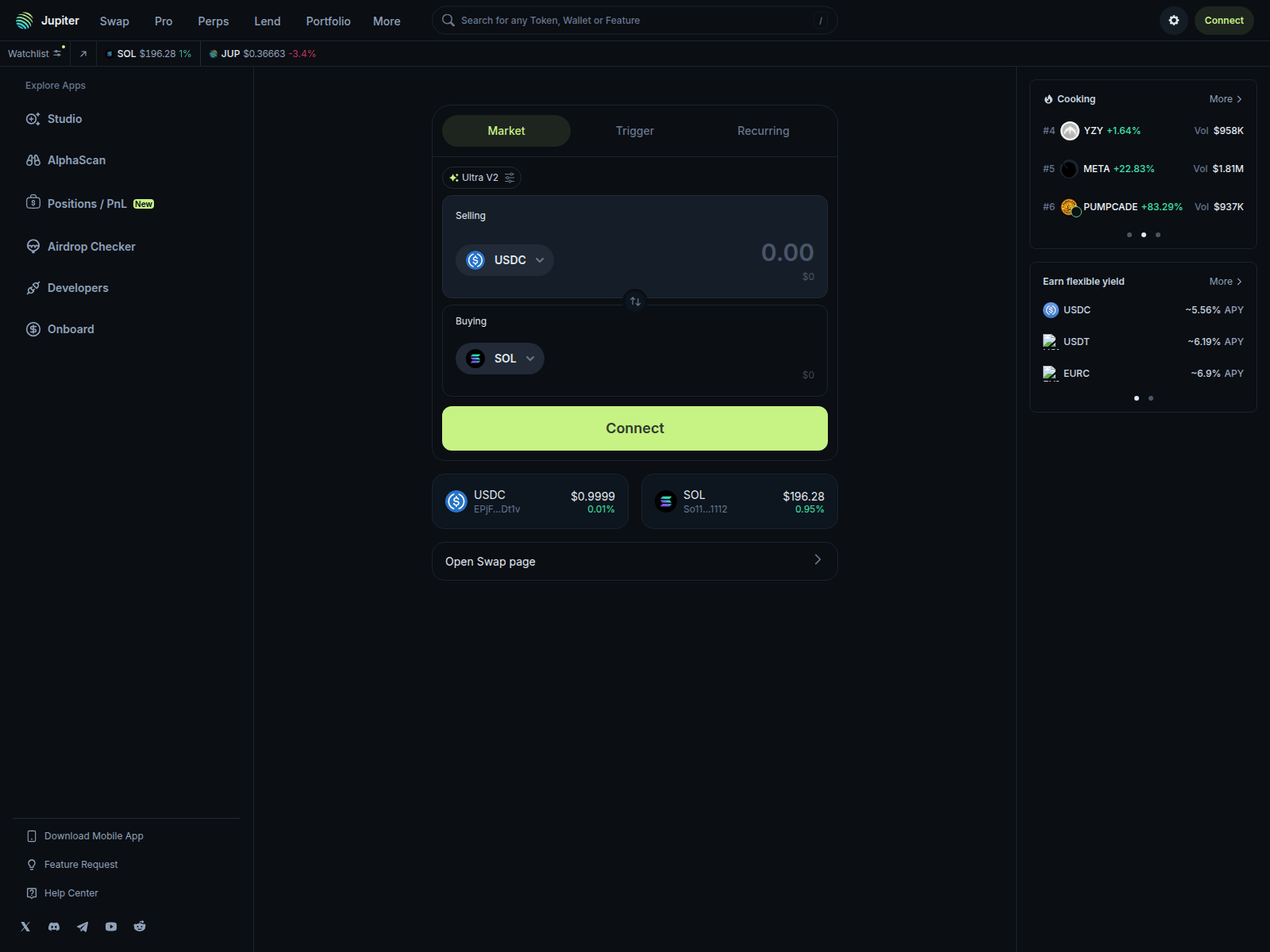Open AlphaScan in the Explore Apps sidebar

pyautogui.click(x=76, y=159)
